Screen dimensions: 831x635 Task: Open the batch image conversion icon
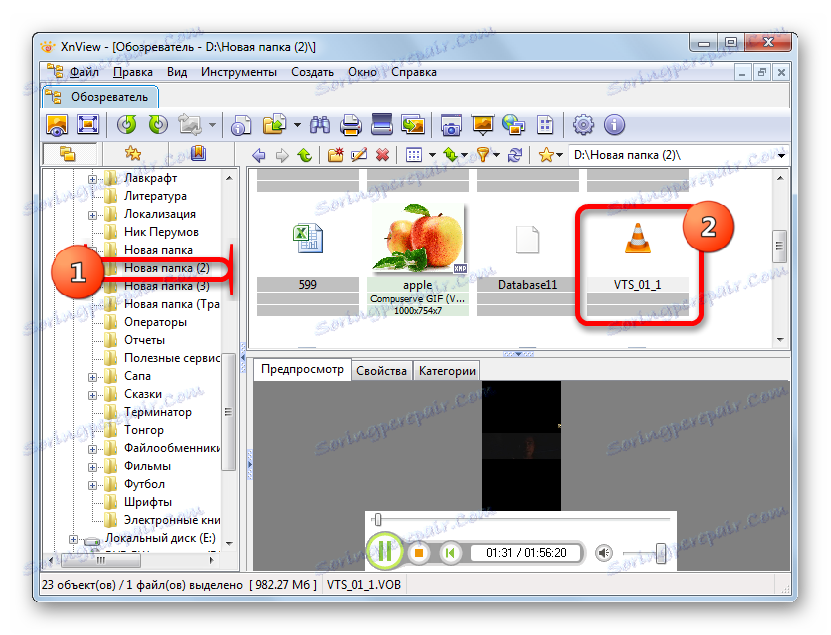413,125
